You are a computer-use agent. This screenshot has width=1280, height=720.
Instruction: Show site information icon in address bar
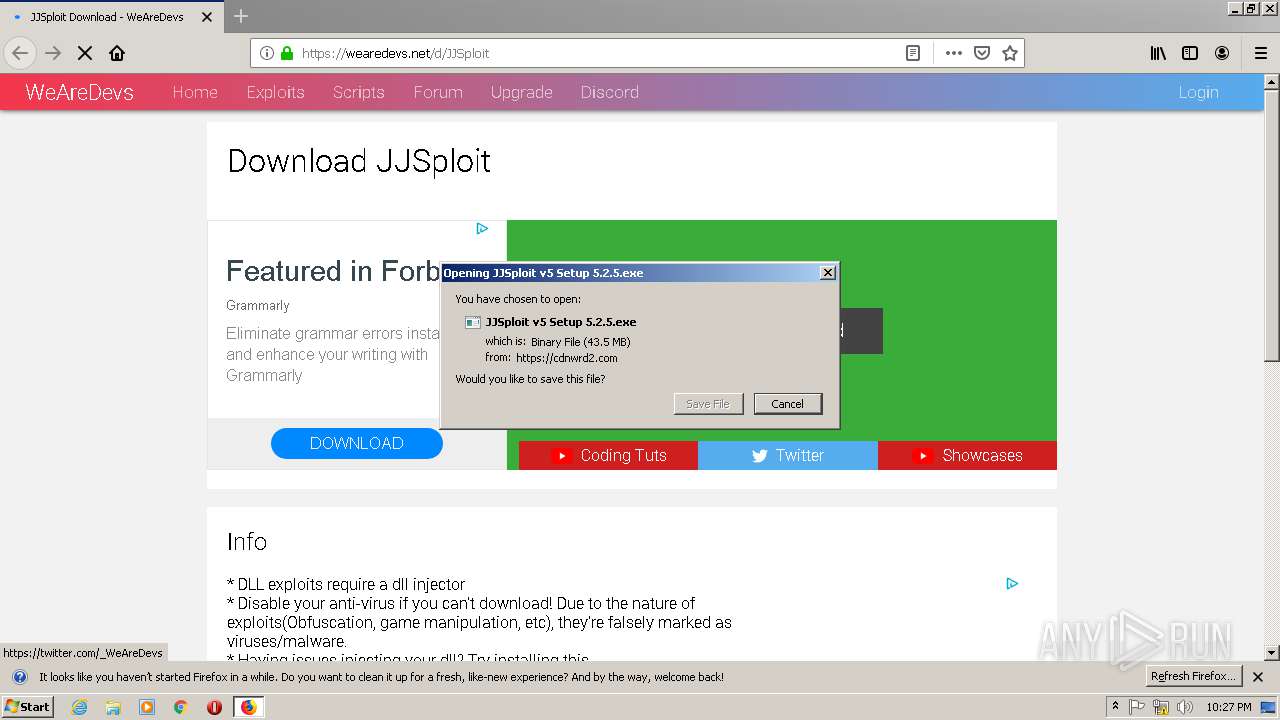[x=267, y=53]
